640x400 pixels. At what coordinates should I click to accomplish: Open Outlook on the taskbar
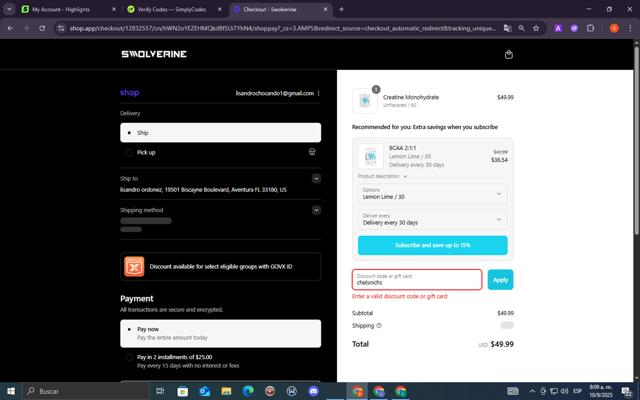[x=204, y=391]
